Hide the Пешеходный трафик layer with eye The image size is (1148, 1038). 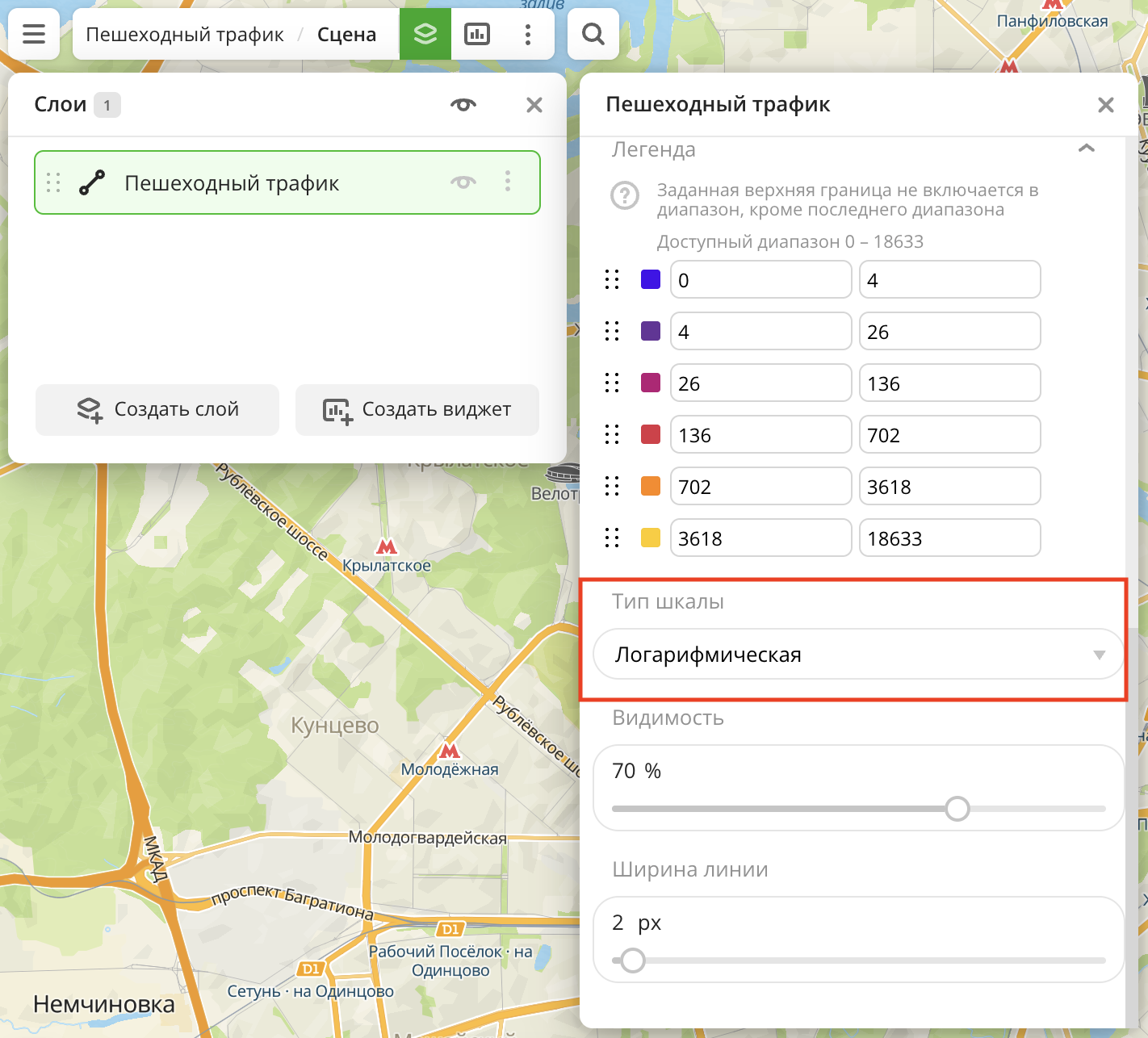[463, 182]
